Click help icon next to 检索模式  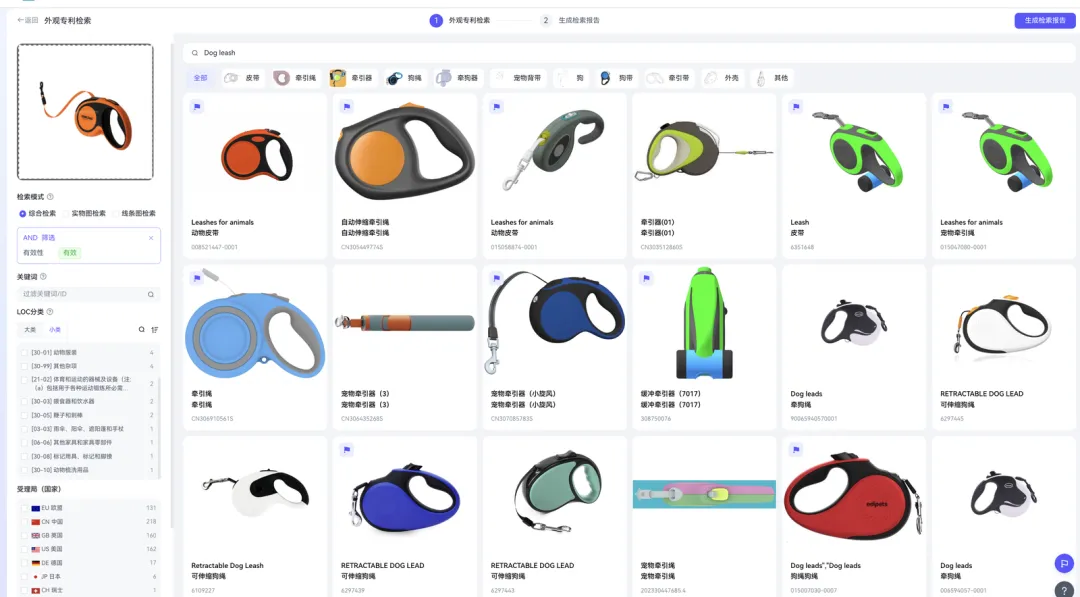pos(50,197)
